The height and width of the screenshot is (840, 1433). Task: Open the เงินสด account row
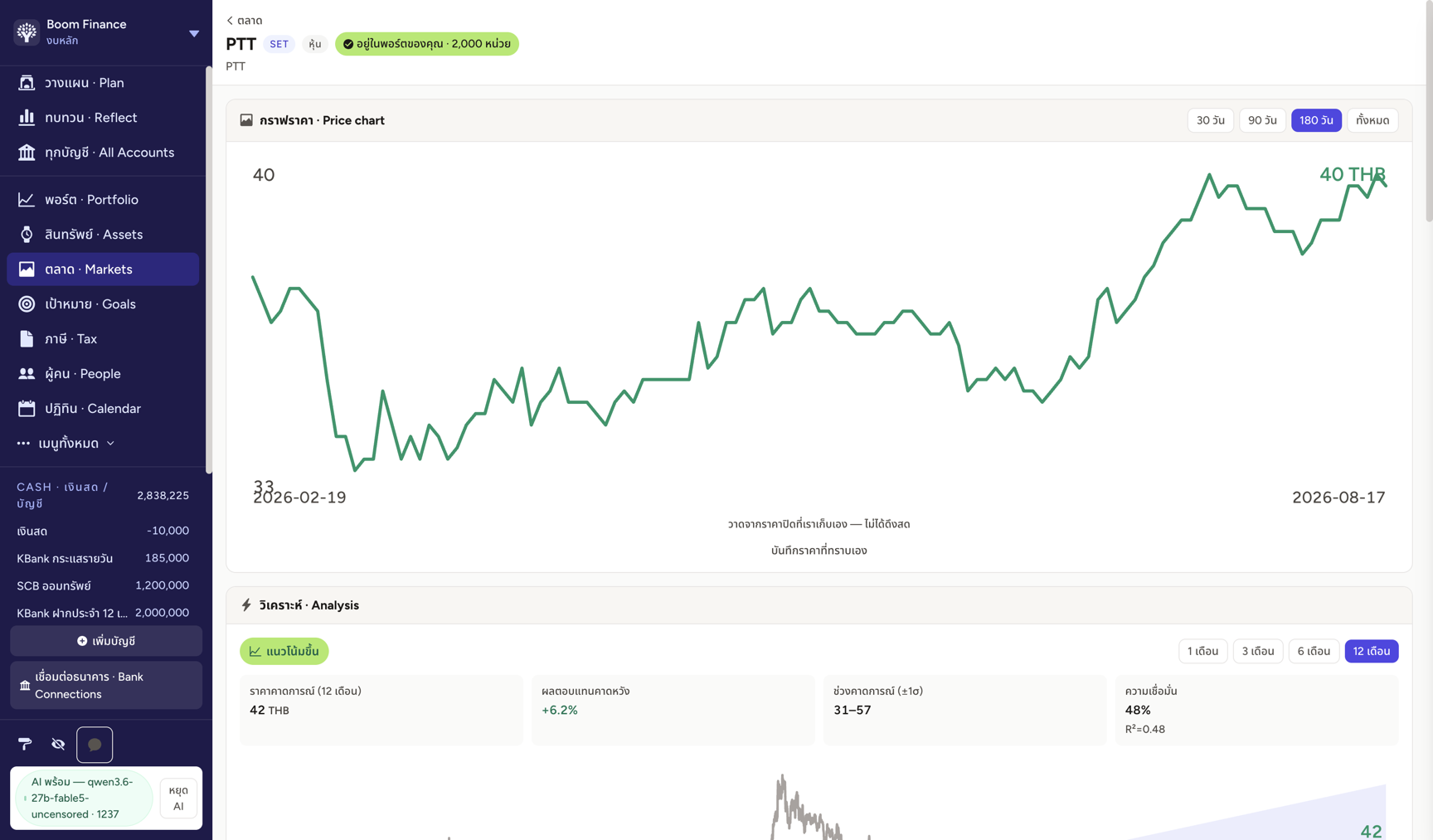click(x=103, y=531)
